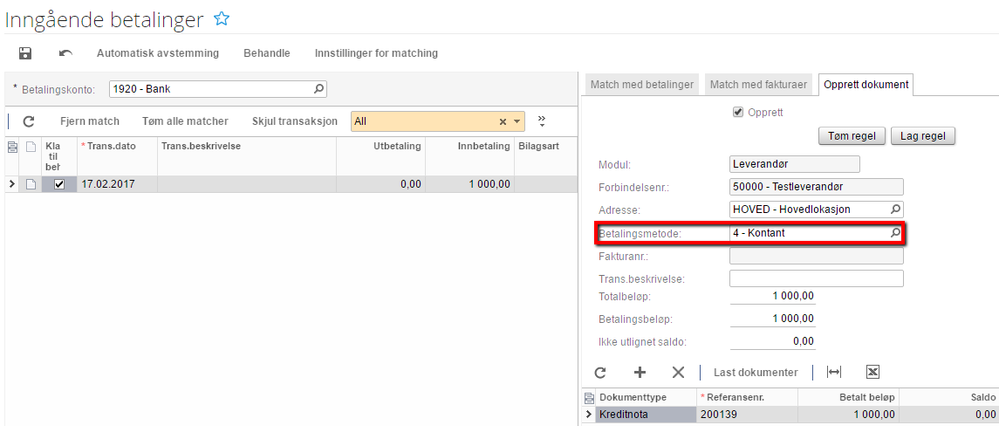The image size is (999, 426).
Task: Run Automatisk avstemming
Action: [x=158, y=53]
